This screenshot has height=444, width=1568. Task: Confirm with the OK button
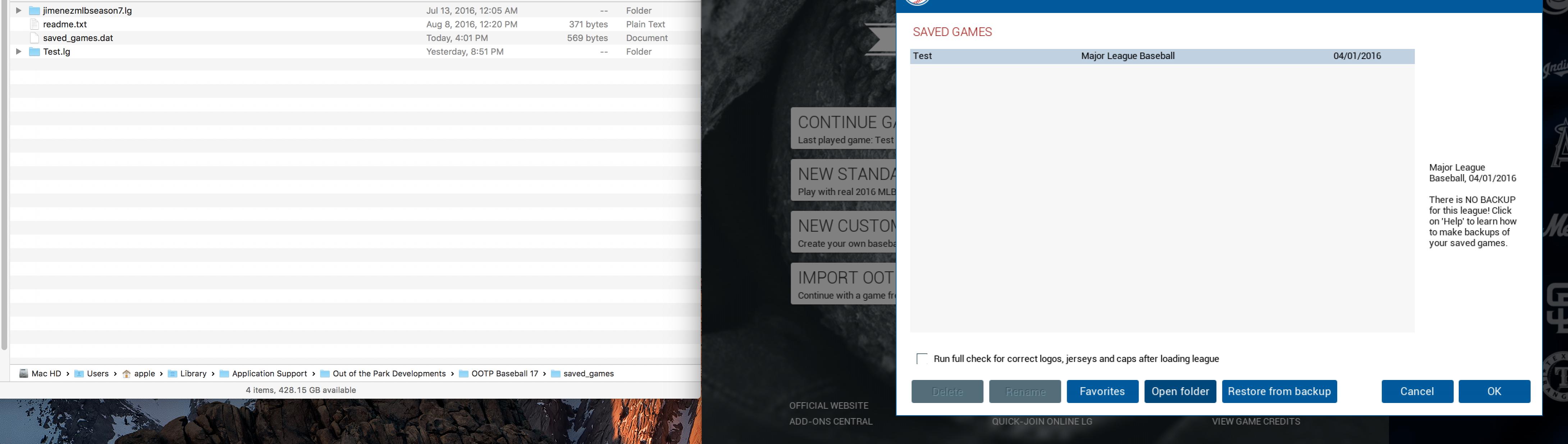(1494, 391)
